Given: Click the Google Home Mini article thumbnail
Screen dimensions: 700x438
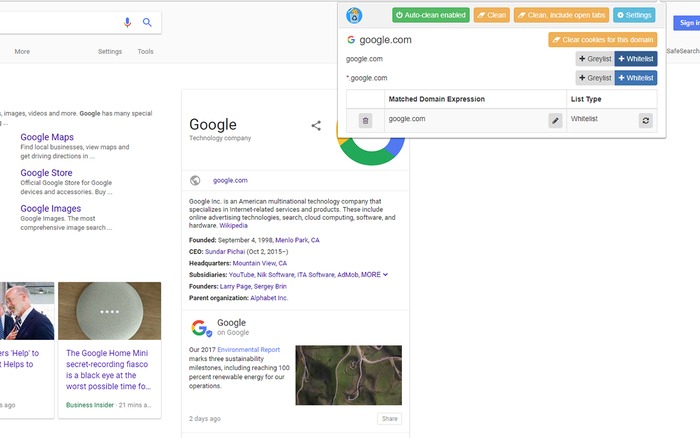Looking at the screenshot, I should point(109,311).
